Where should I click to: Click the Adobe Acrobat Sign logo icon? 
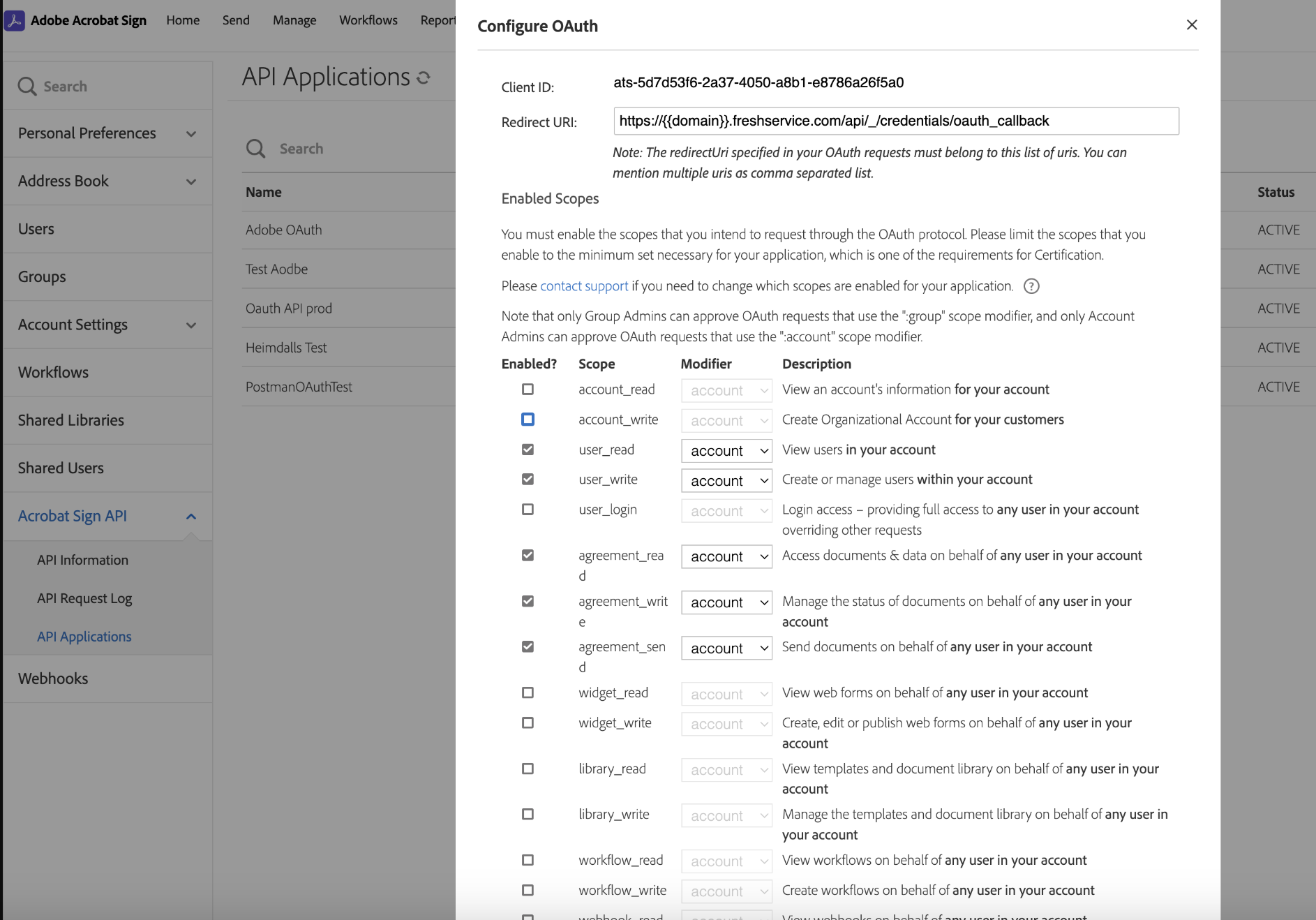[x=15, y=20]
